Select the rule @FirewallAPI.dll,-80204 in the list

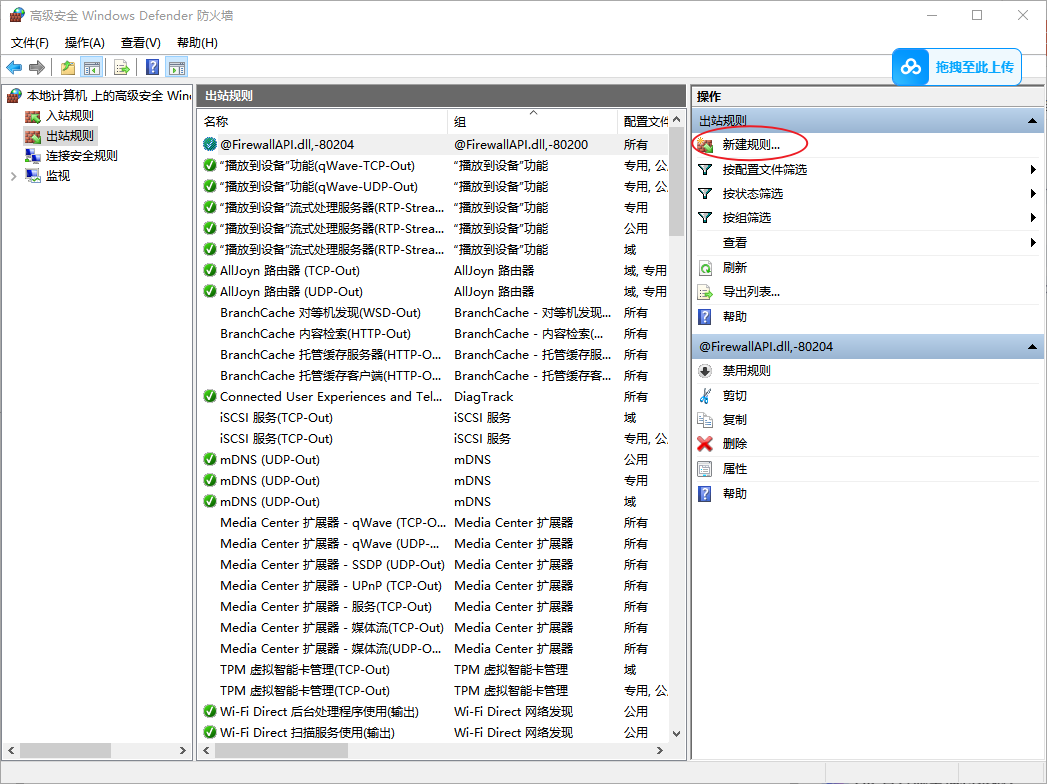tap(434, 144)
